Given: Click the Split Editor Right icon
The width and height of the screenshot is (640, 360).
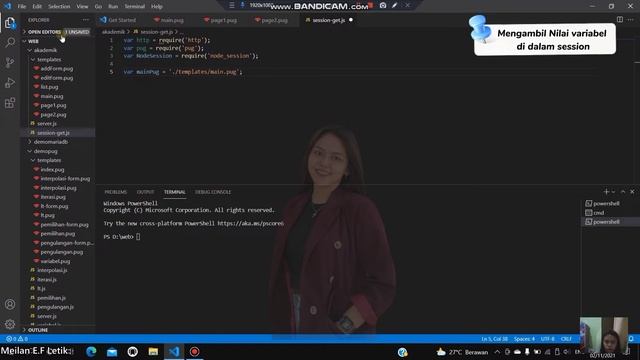Looking at the screenshot, I should 620,20.
